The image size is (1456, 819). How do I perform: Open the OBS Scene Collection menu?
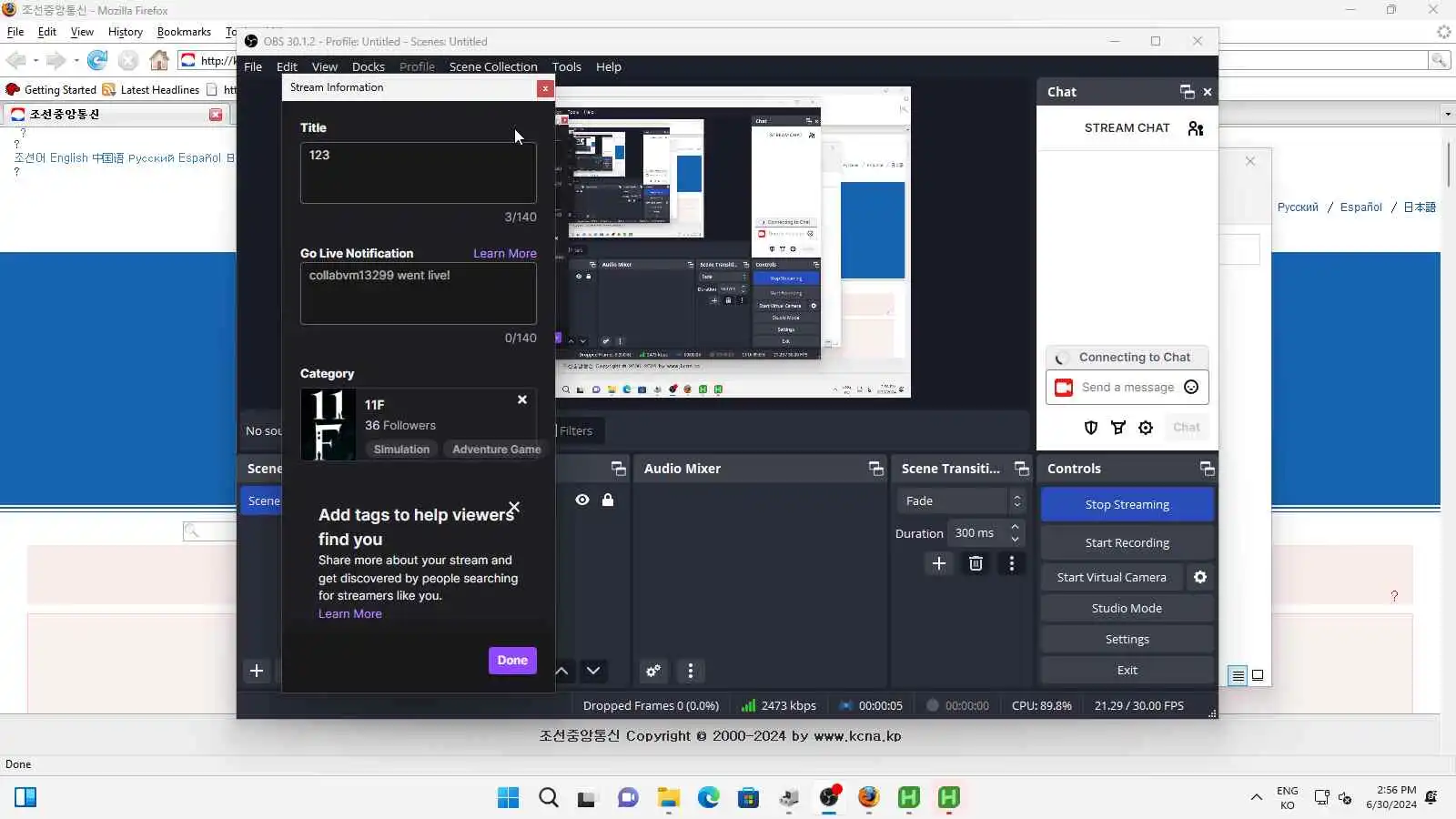pos(493,67)
